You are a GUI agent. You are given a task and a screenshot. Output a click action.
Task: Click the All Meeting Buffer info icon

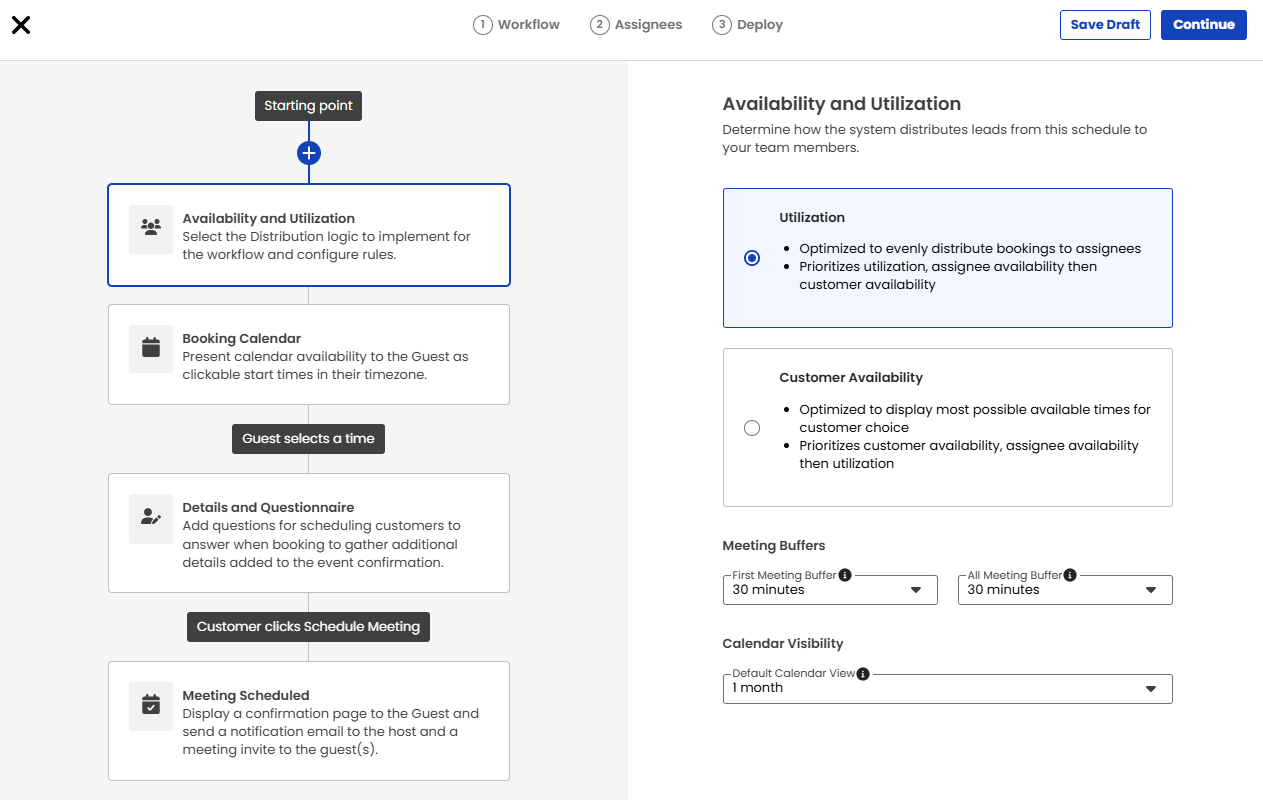[1070, 575]
